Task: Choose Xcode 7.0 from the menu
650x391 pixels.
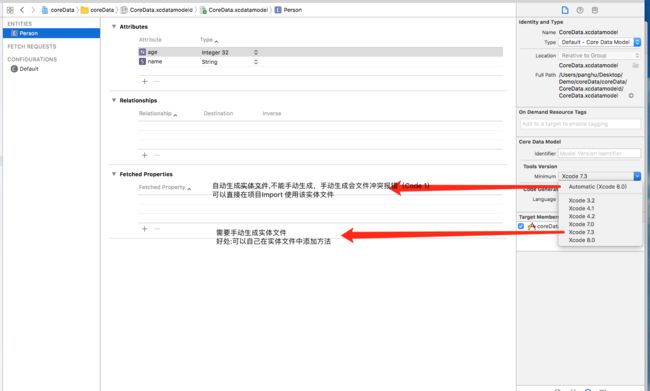Action: click(x=582, y=224)
